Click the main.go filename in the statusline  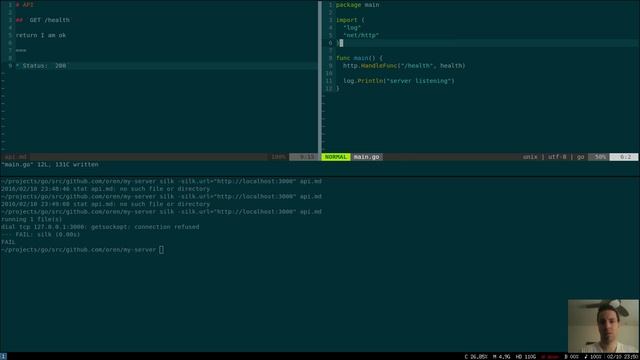367,157
